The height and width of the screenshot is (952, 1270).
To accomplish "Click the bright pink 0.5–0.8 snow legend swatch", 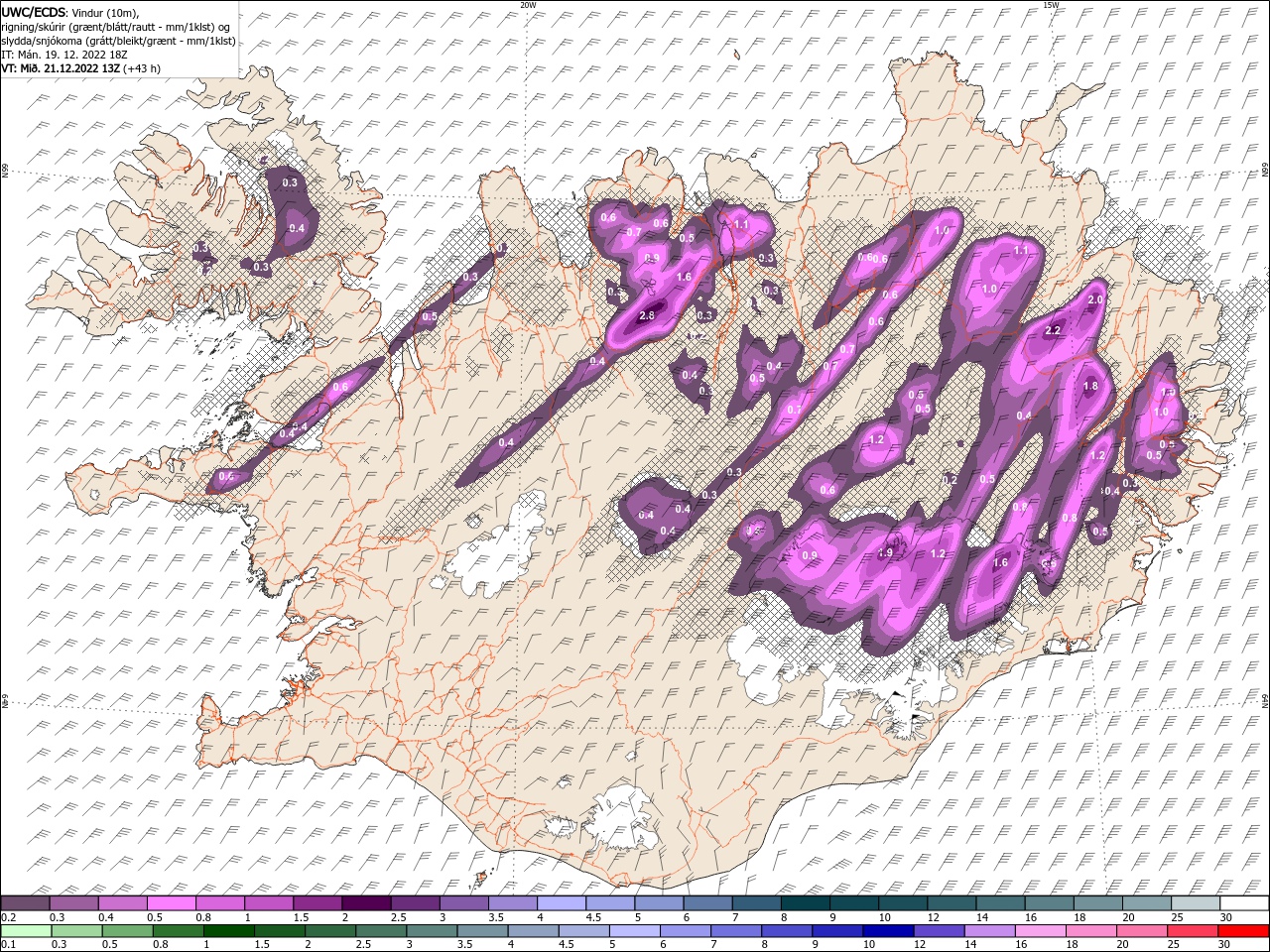I will 171,902.
